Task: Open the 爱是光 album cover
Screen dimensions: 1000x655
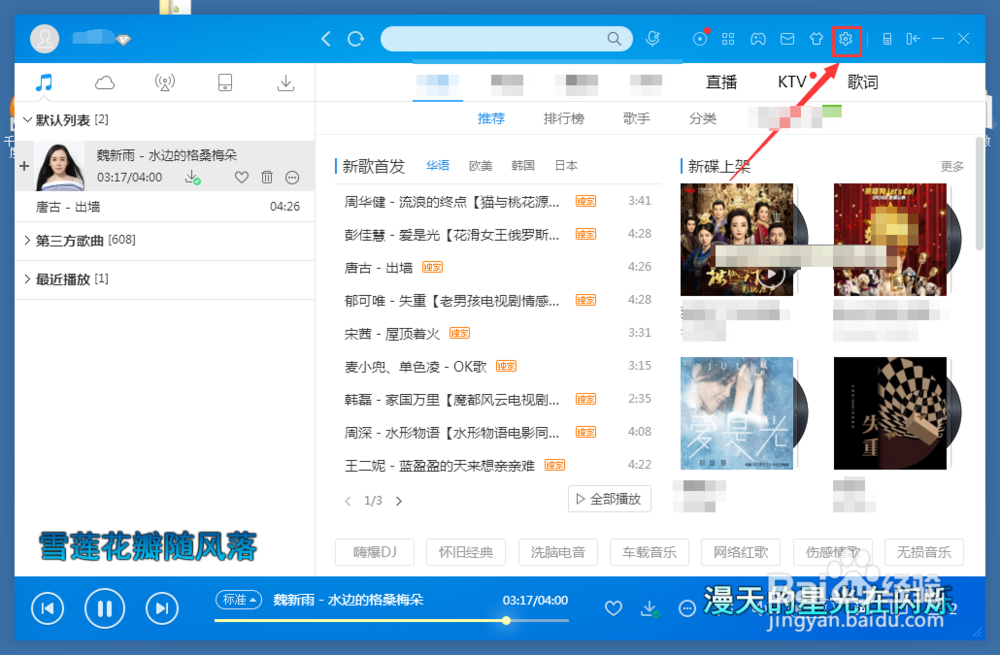Action: point(737,413)
